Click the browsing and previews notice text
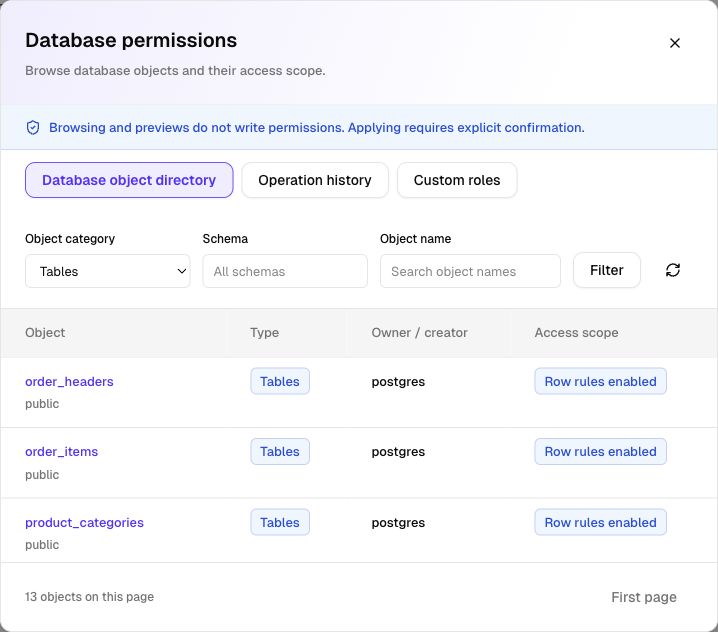718x632 pixels. pos(317,127)
